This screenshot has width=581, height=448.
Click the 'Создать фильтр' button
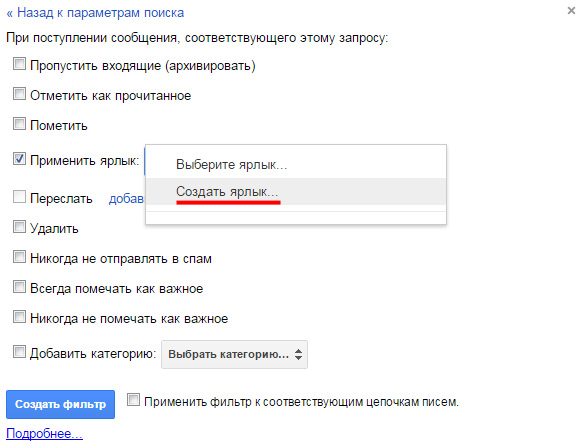(x=60, y=404)
